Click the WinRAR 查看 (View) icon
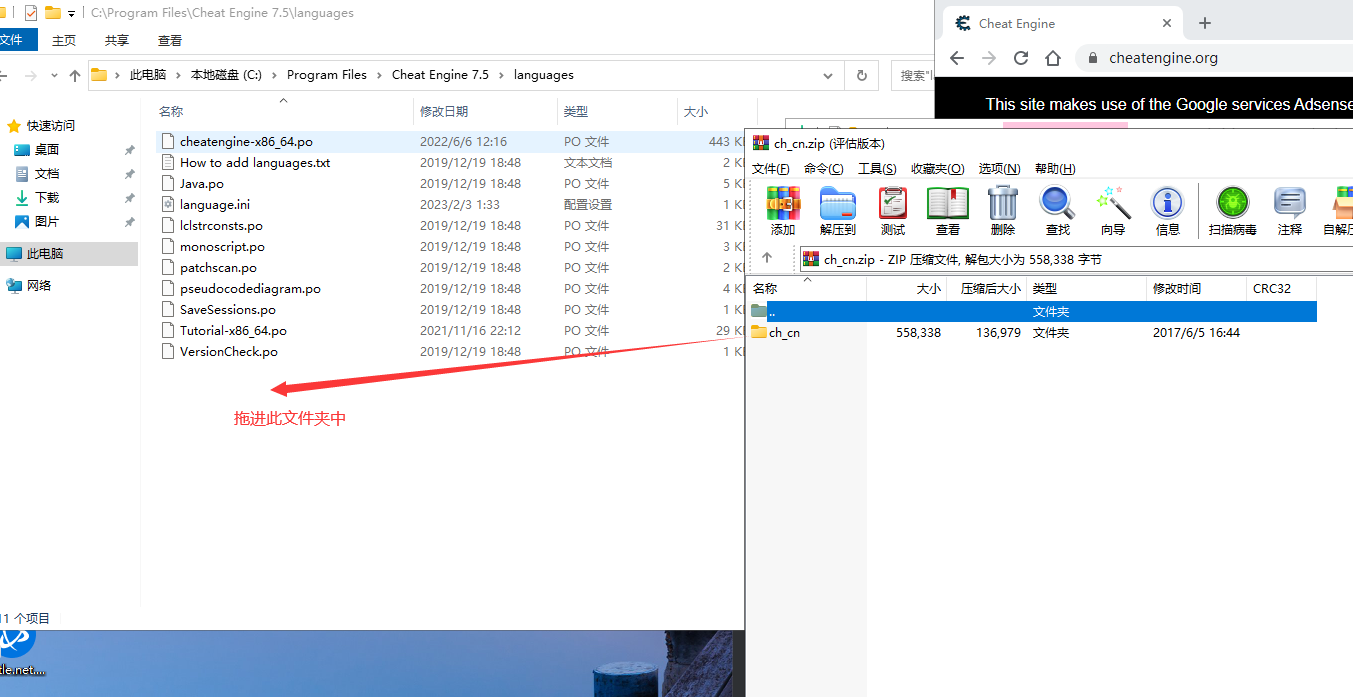 (947, 203)
